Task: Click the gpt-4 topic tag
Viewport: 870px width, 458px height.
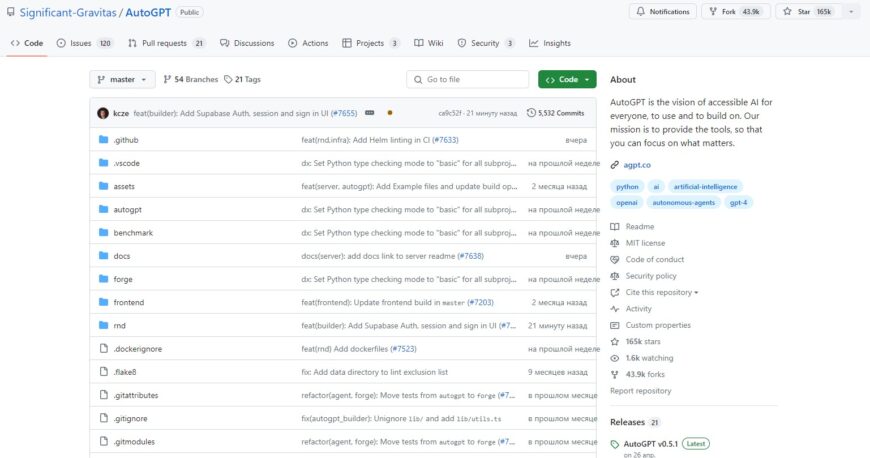Action: point(739,203)
